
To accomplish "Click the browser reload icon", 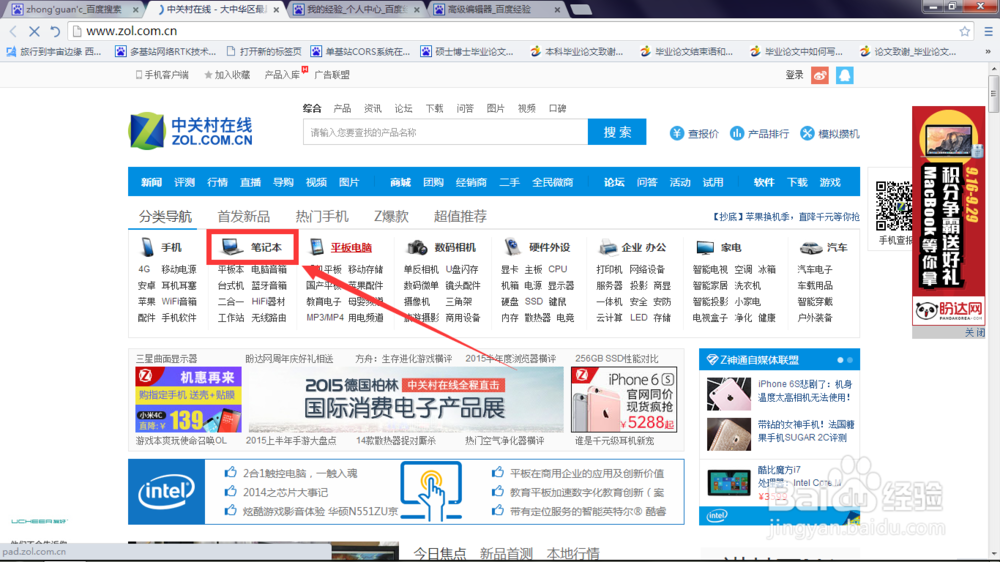I will tap(55, 31).
